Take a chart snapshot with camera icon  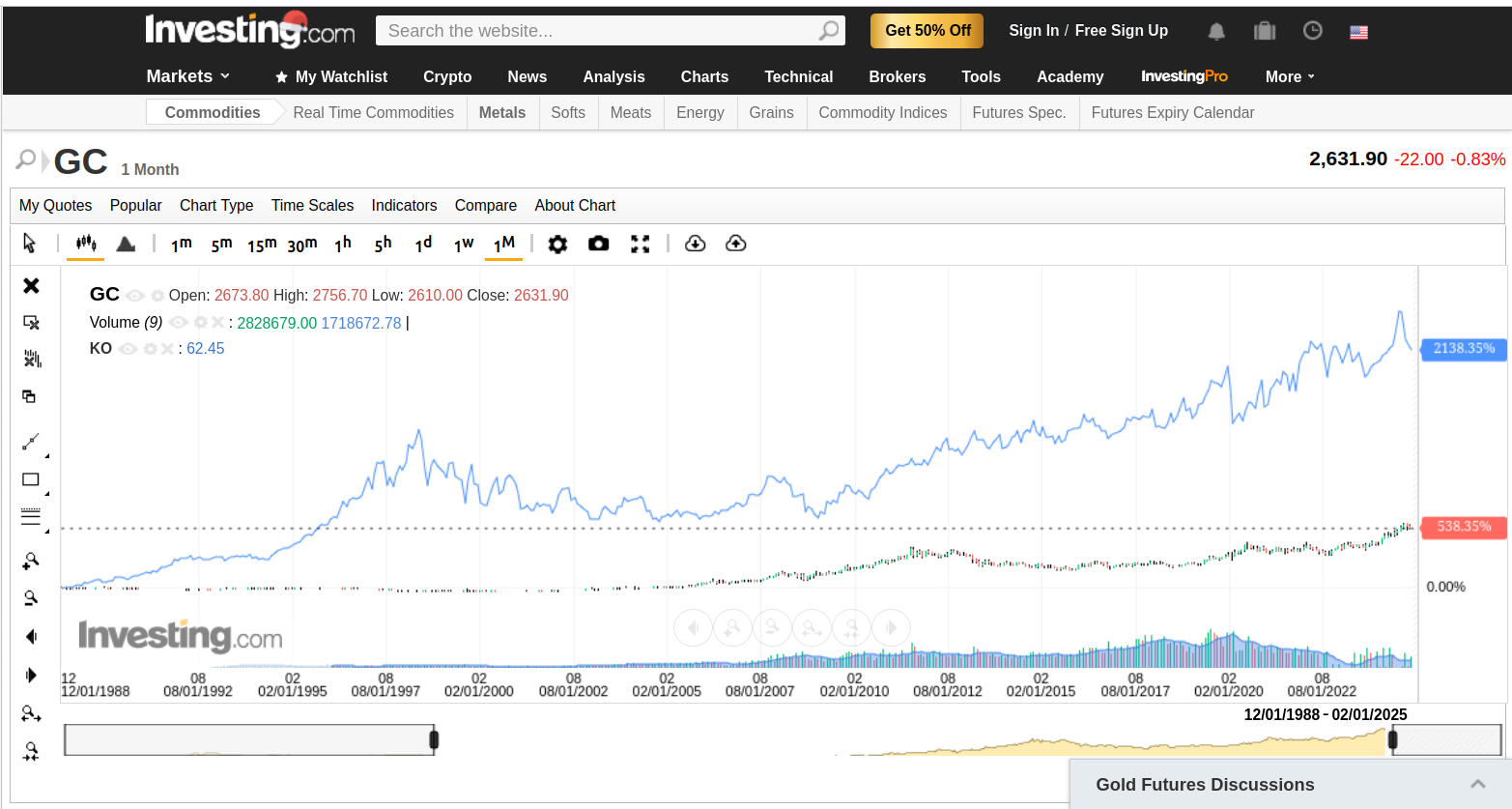[x=599, y=244]
